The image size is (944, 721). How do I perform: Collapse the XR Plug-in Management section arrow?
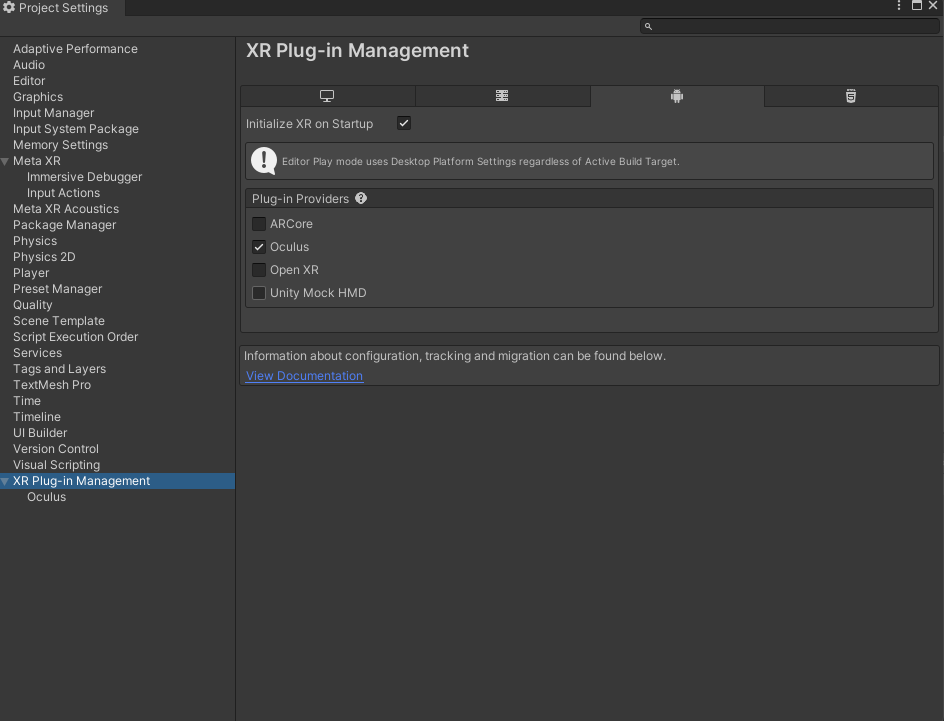tap(6, 481)
